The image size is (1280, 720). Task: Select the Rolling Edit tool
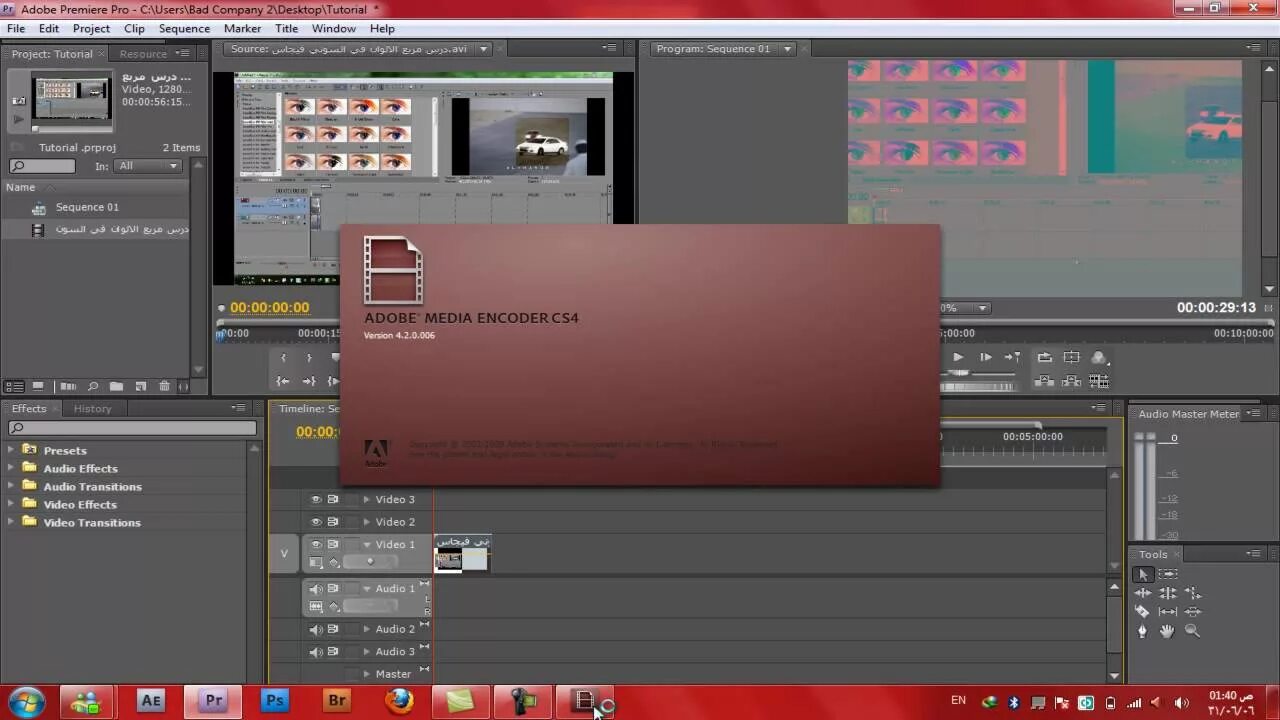[1168, 593]
